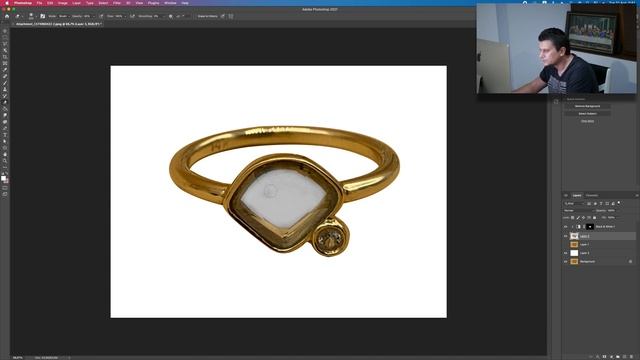The image size is (640, 360).
Task: Click the symmetry paint options icon
Action: pyautogui.click(x=231, y=16)
